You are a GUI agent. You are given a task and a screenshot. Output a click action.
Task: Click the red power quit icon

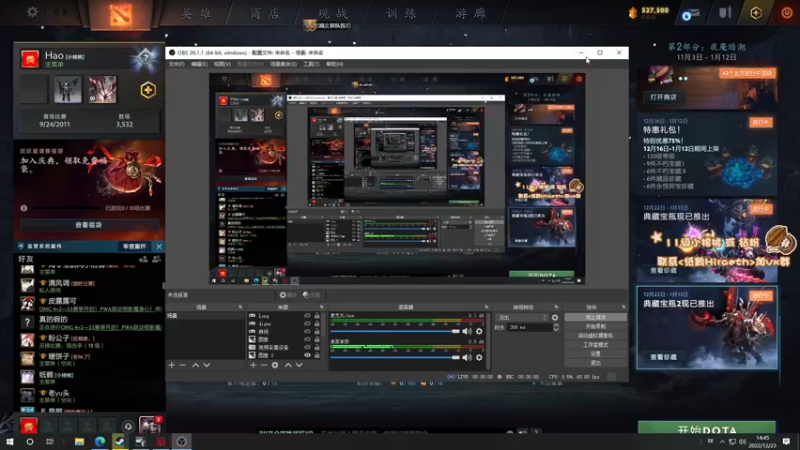coord(787,13)
